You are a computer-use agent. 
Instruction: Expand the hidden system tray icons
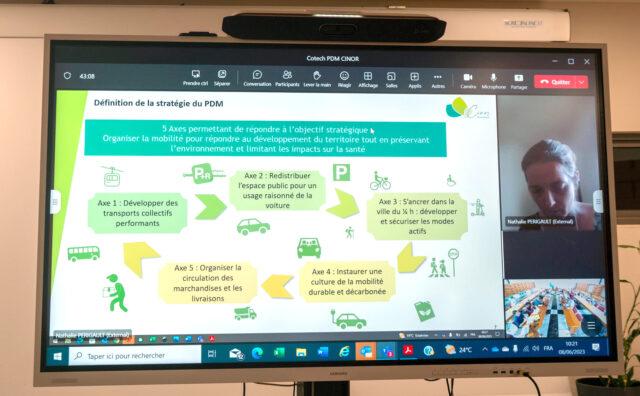484,349
